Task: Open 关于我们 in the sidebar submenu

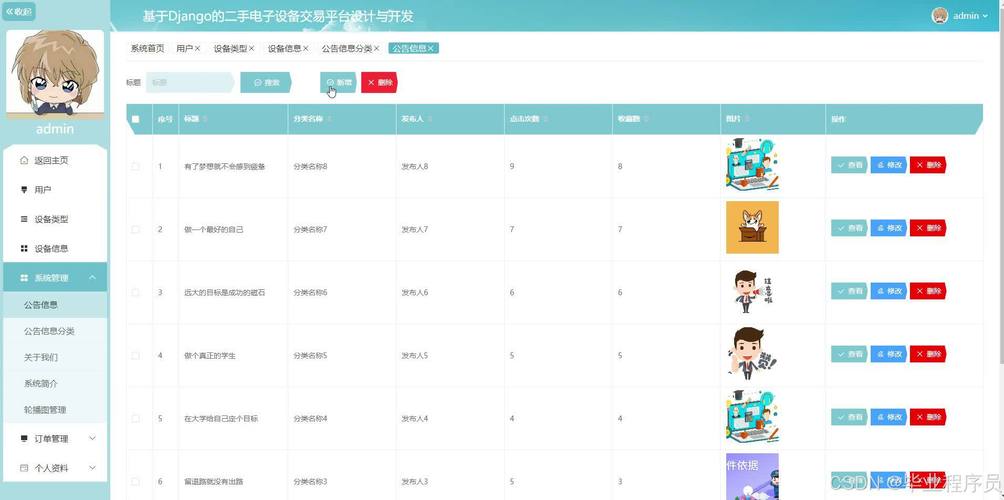Action: tap(55, 357)
